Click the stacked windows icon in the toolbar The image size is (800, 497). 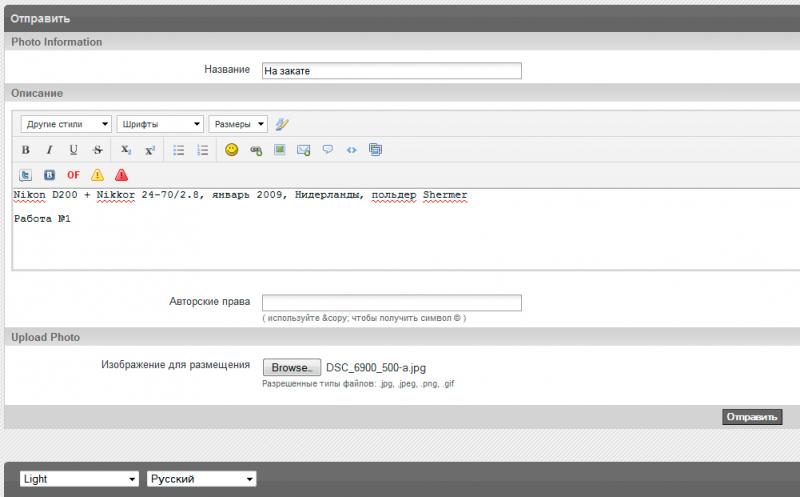click(376, 150)
